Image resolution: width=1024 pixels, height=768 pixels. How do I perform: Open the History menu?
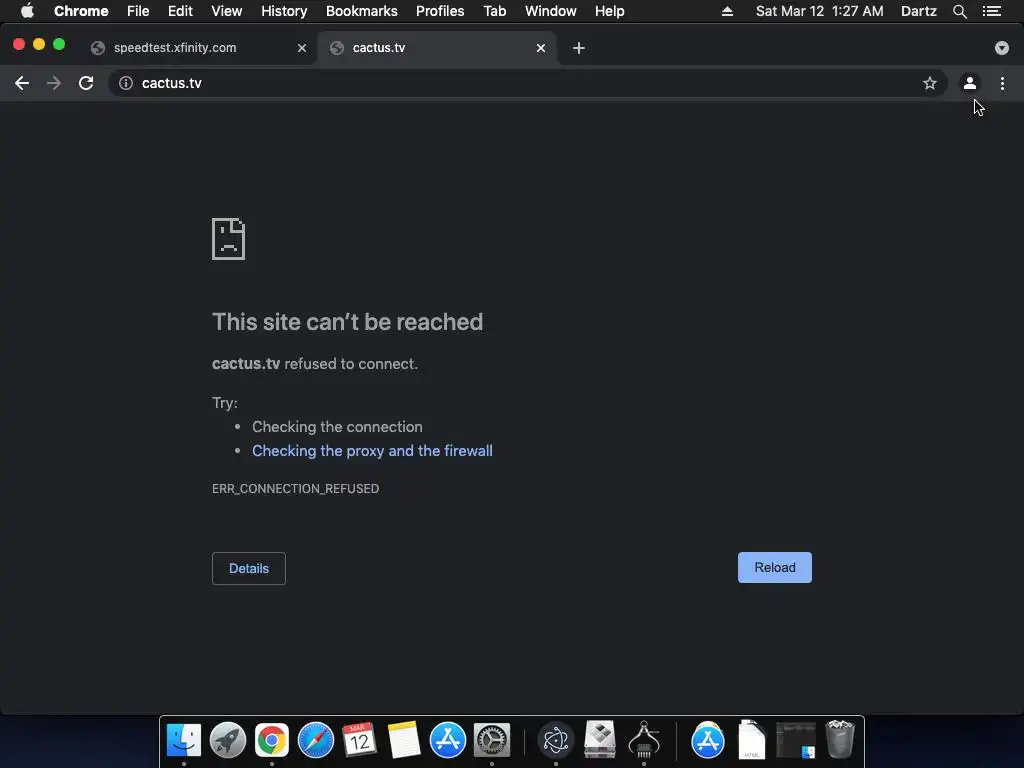point(284,11)
